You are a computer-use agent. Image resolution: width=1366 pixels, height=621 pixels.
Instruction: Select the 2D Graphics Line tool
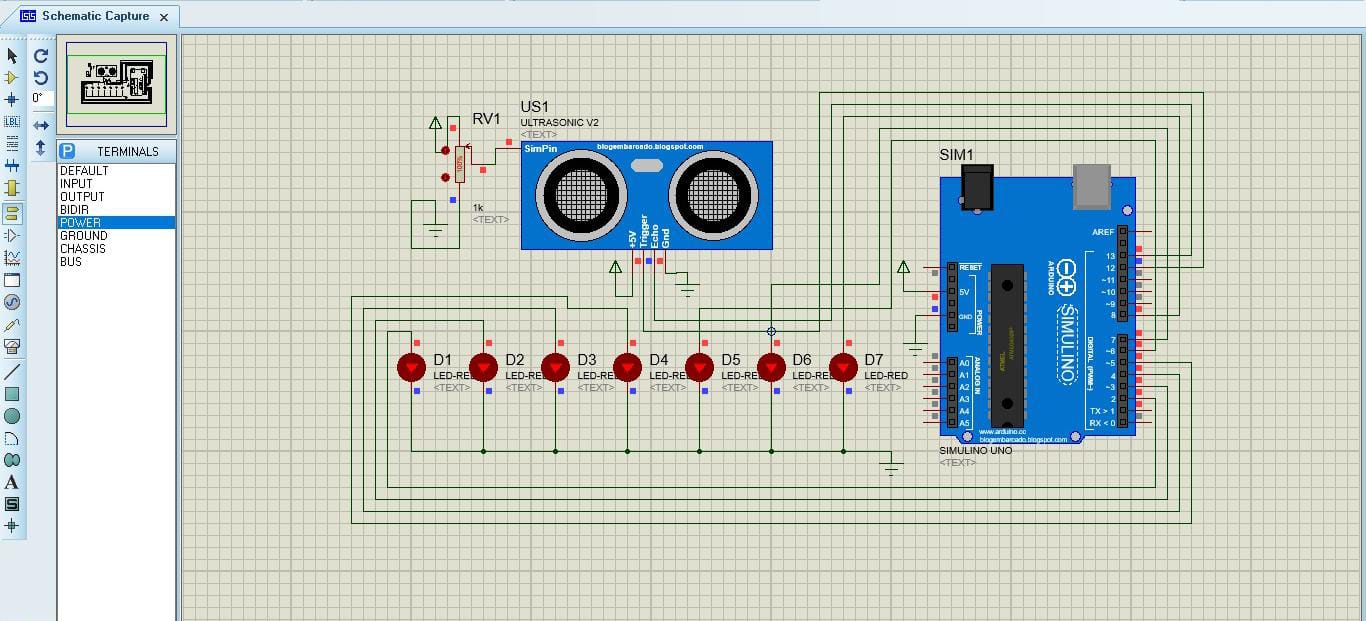point(12,372)
